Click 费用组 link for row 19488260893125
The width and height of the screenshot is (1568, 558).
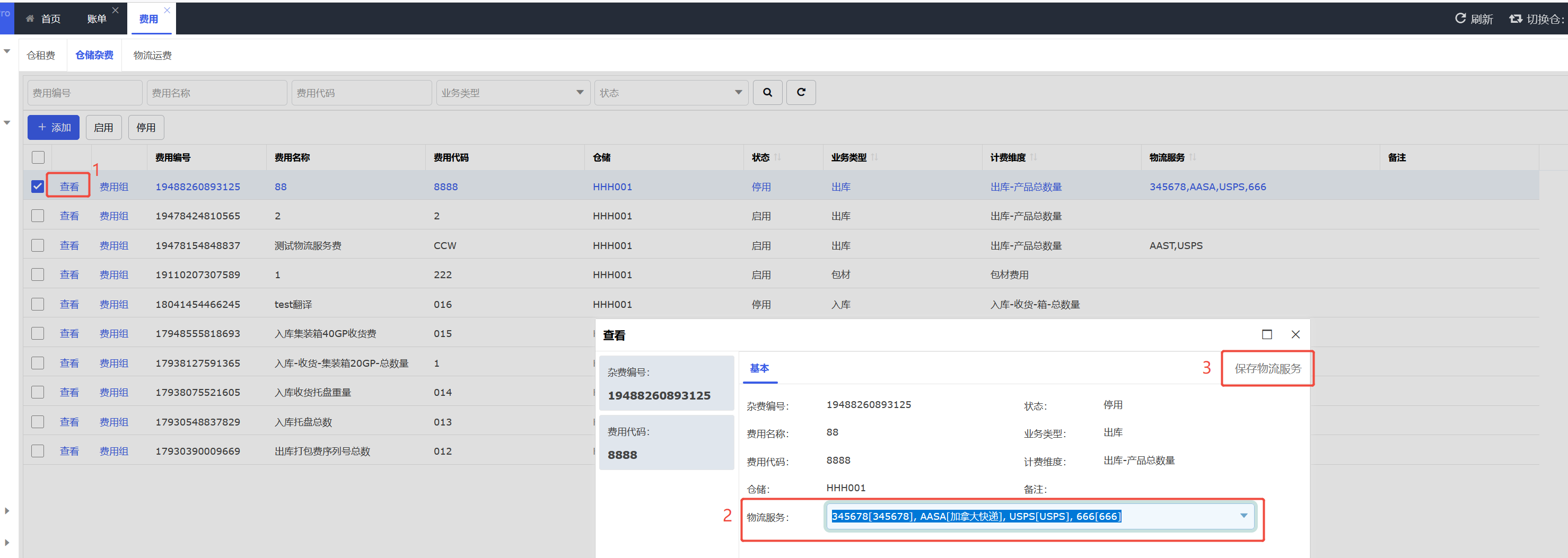(x=114, y=187)
